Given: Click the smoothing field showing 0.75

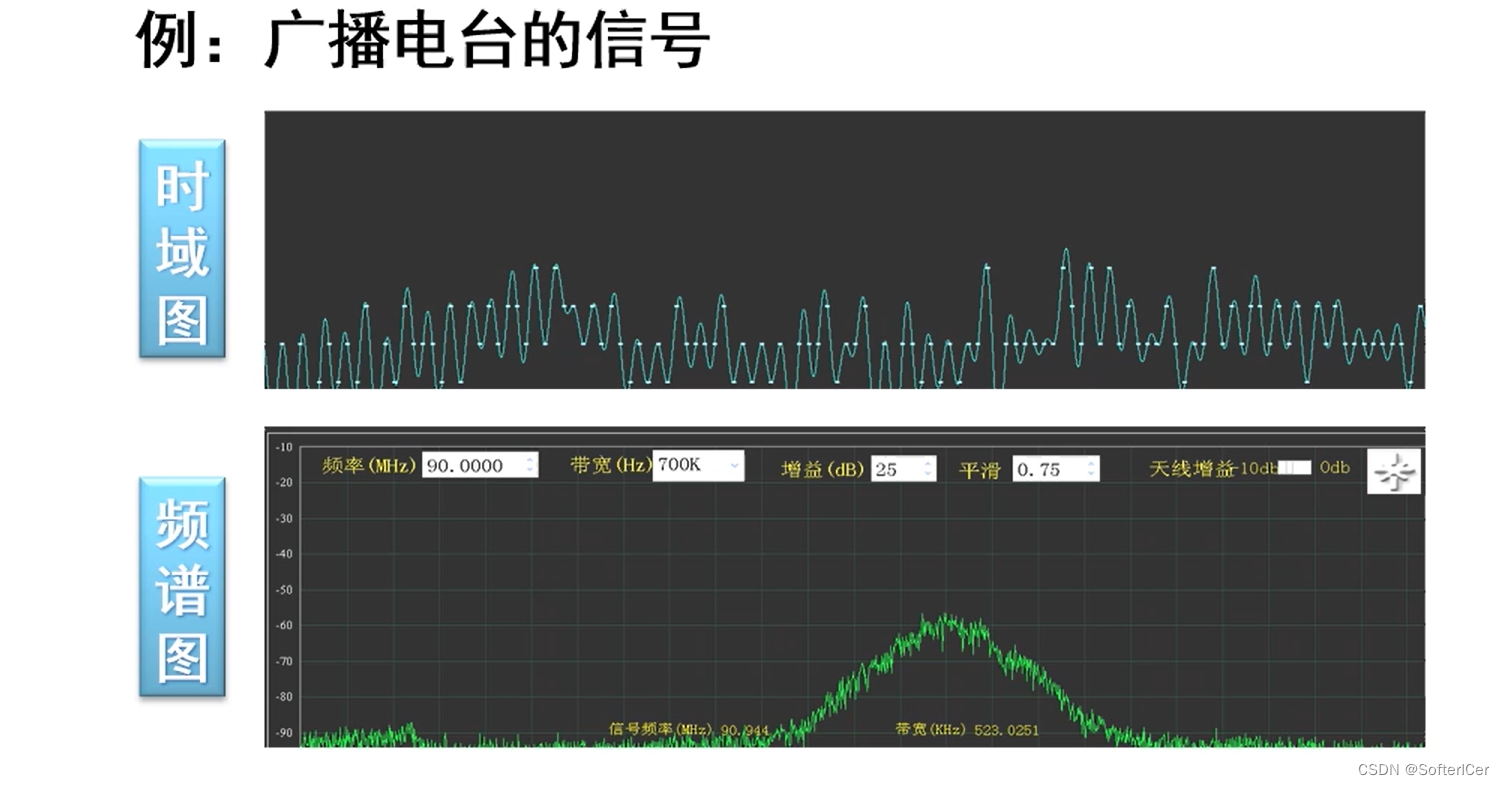Looking at the screenshot, I should (x=1056, y=468).
